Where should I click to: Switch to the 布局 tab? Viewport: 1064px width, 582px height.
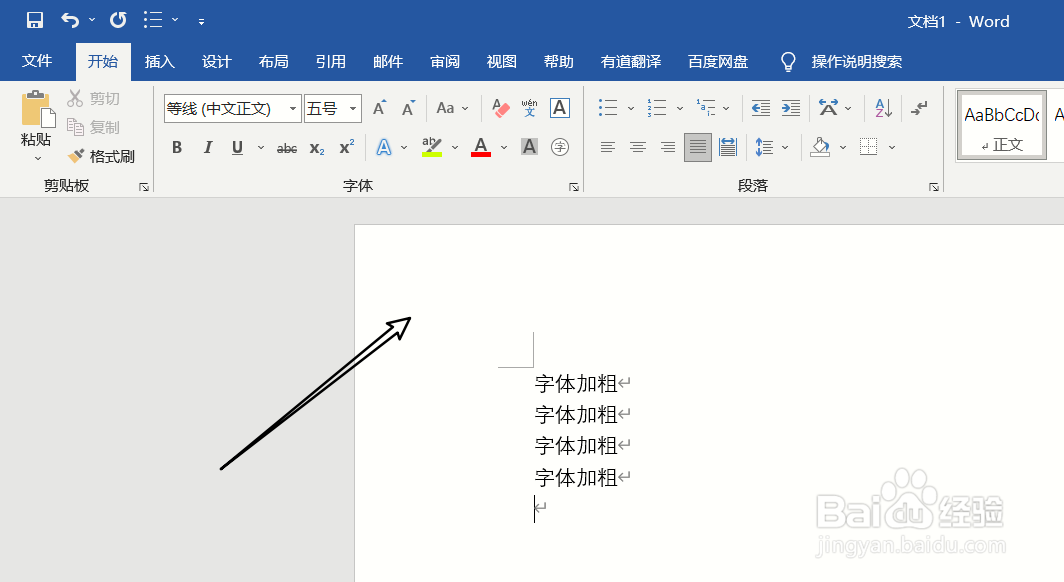pyautogui.click(x=273, y=62)
